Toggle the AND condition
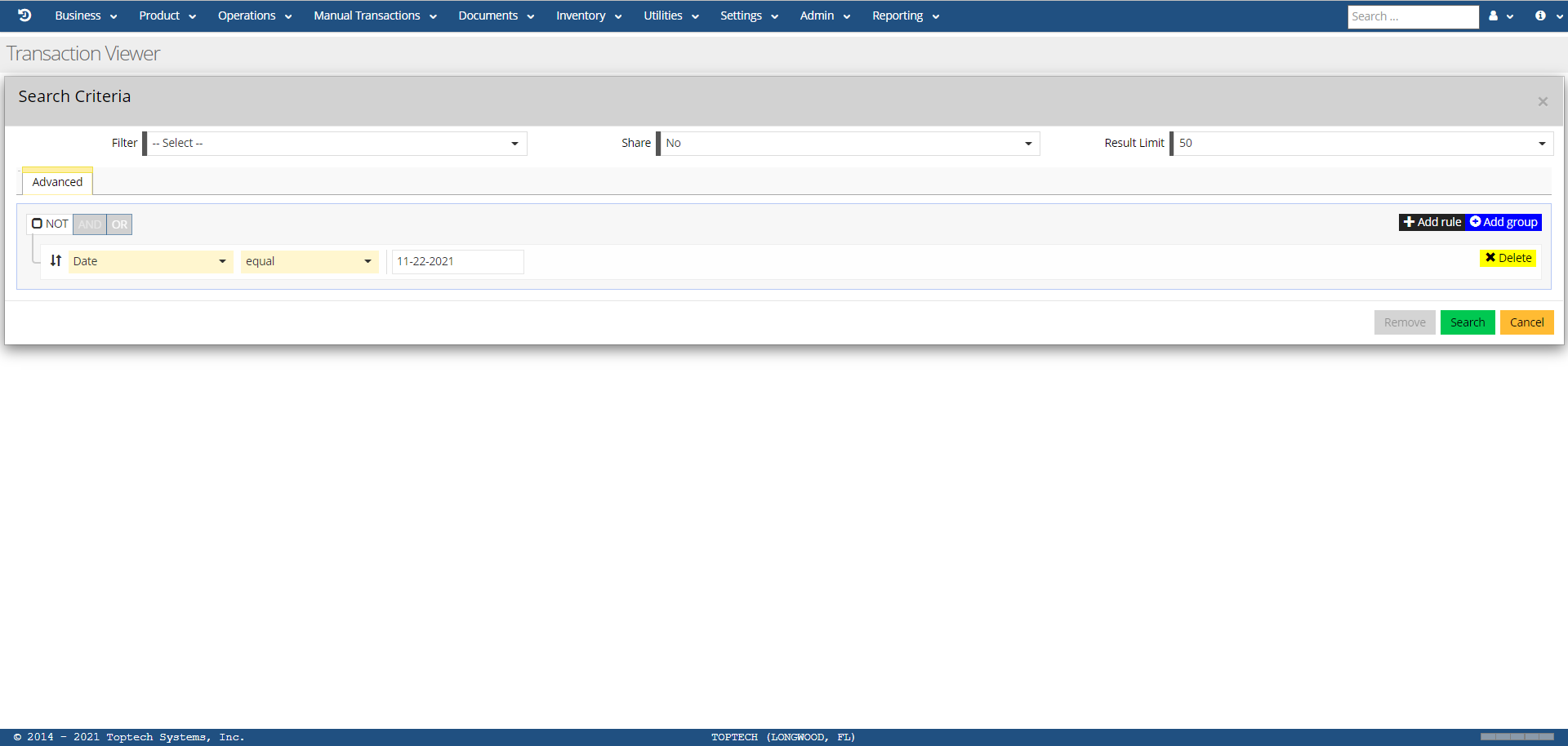 coord(90,224)
